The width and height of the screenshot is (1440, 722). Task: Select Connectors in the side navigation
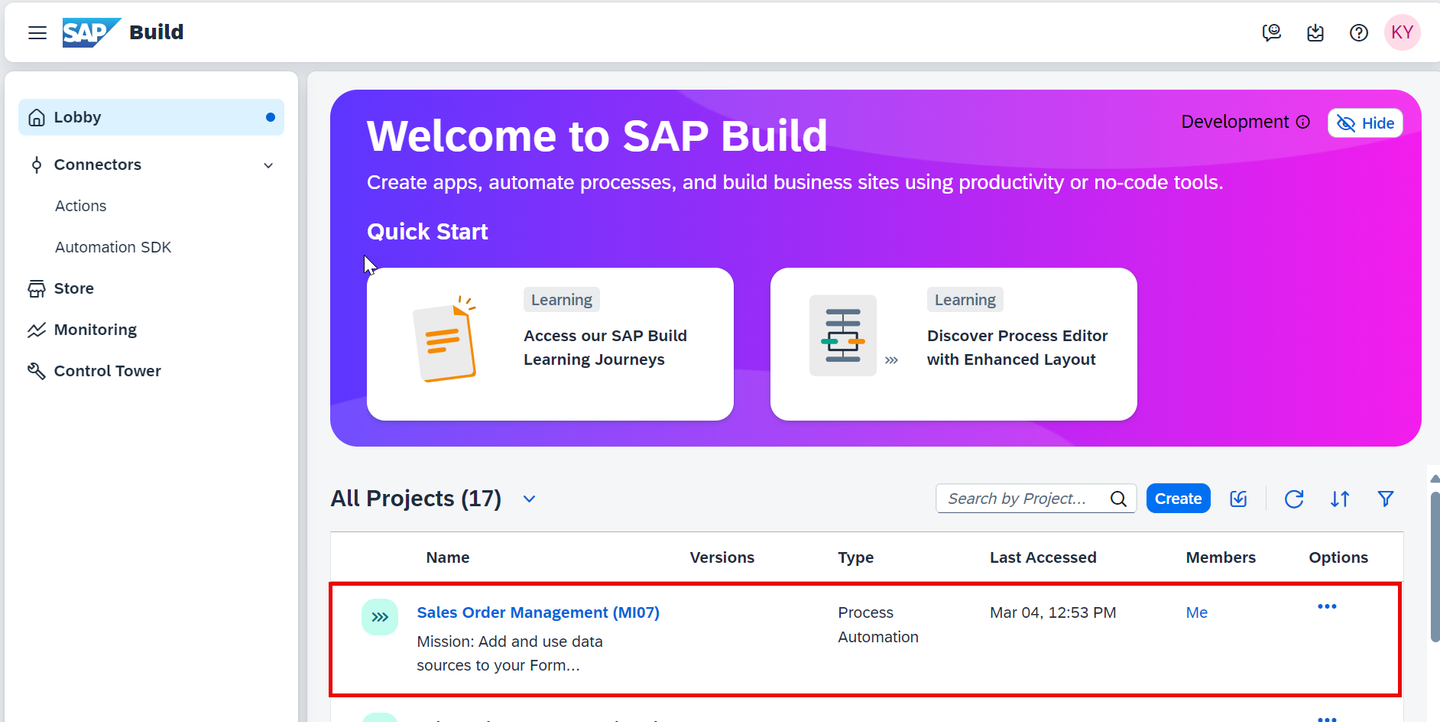click(x=151, y=165)
